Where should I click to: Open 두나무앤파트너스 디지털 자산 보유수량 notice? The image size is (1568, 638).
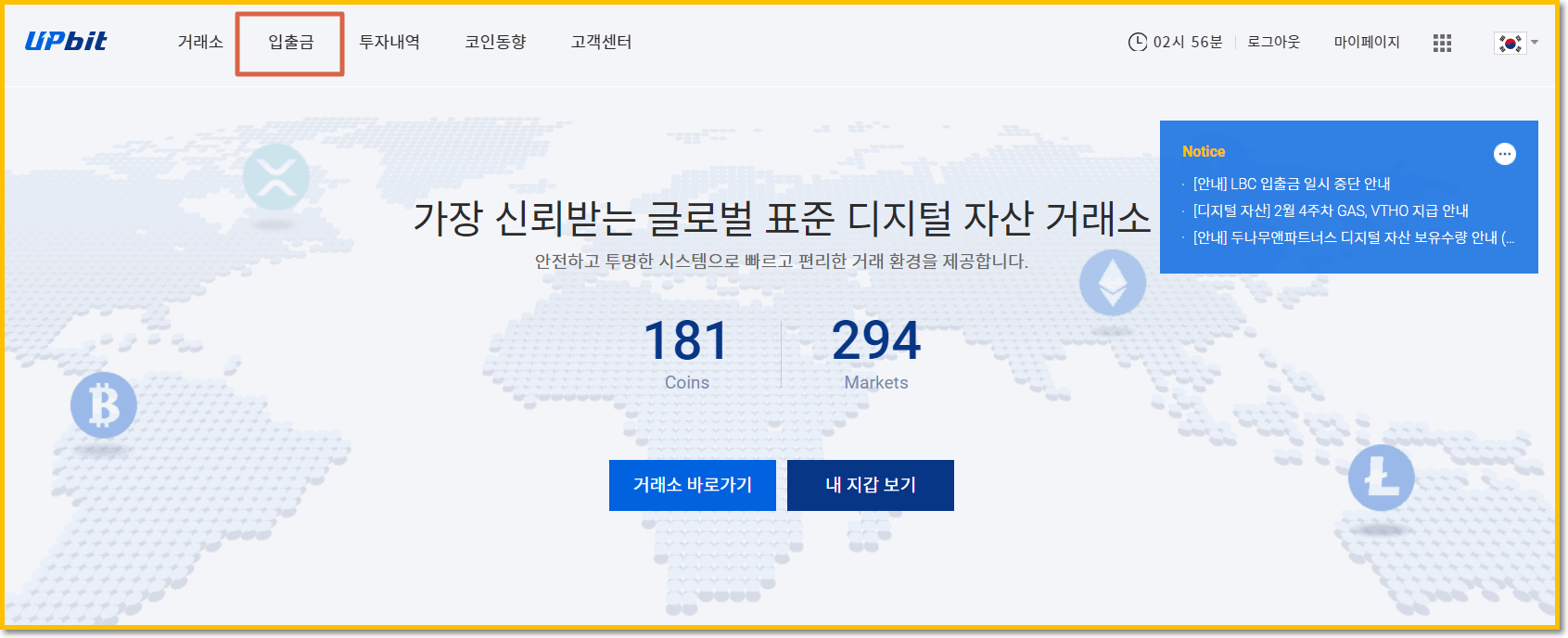click(1354, 237)
